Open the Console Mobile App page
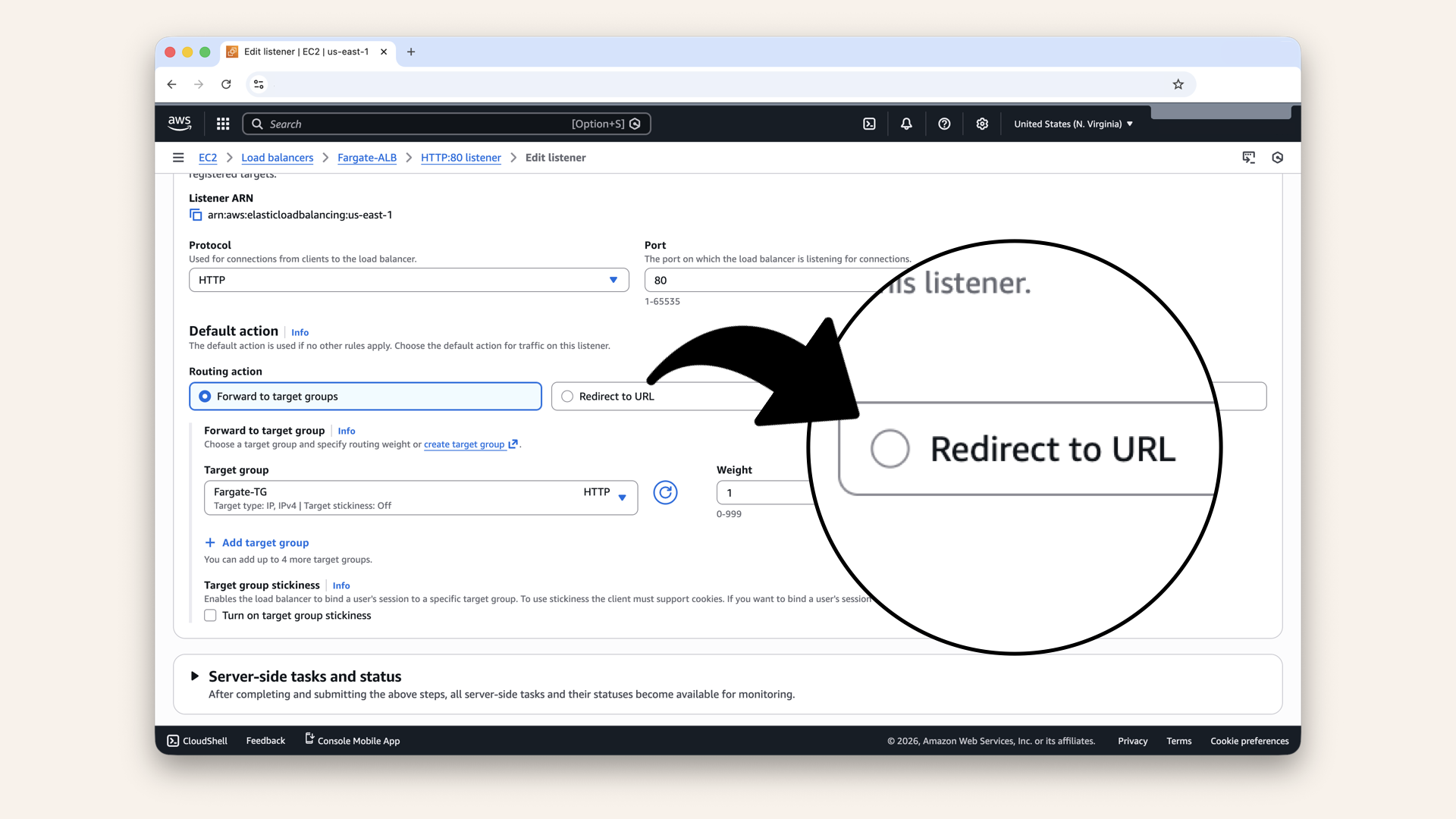The width and height of the screenshot is (1456, 819). click(x=352, y=741)
